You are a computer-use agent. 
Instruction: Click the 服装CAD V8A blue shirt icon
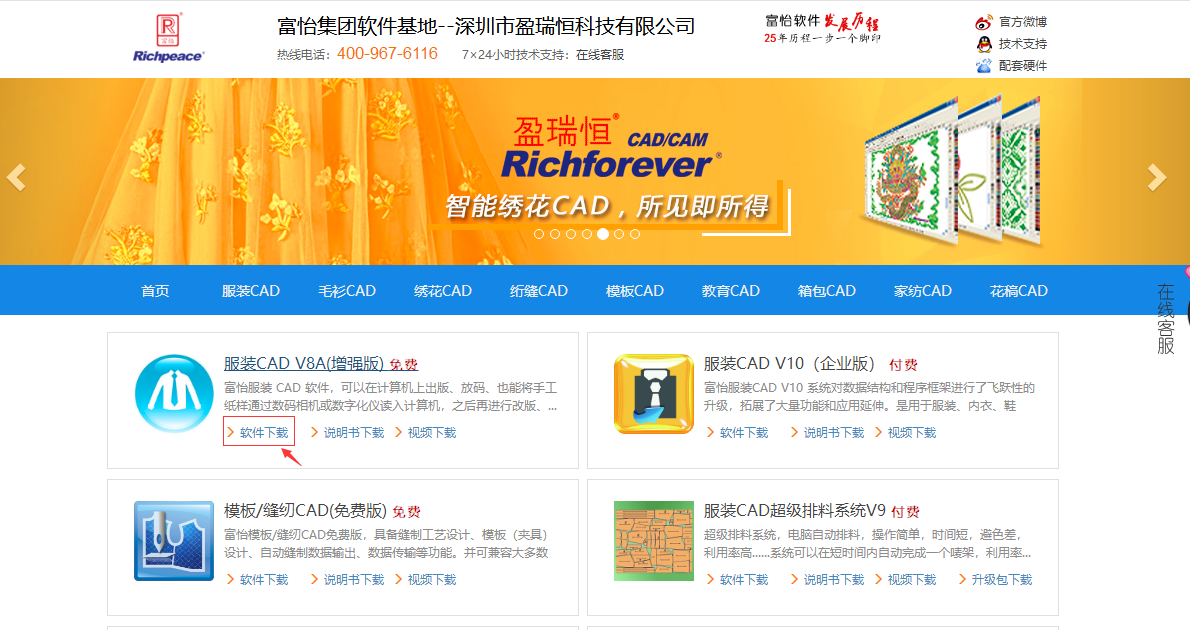click(174, 393)
